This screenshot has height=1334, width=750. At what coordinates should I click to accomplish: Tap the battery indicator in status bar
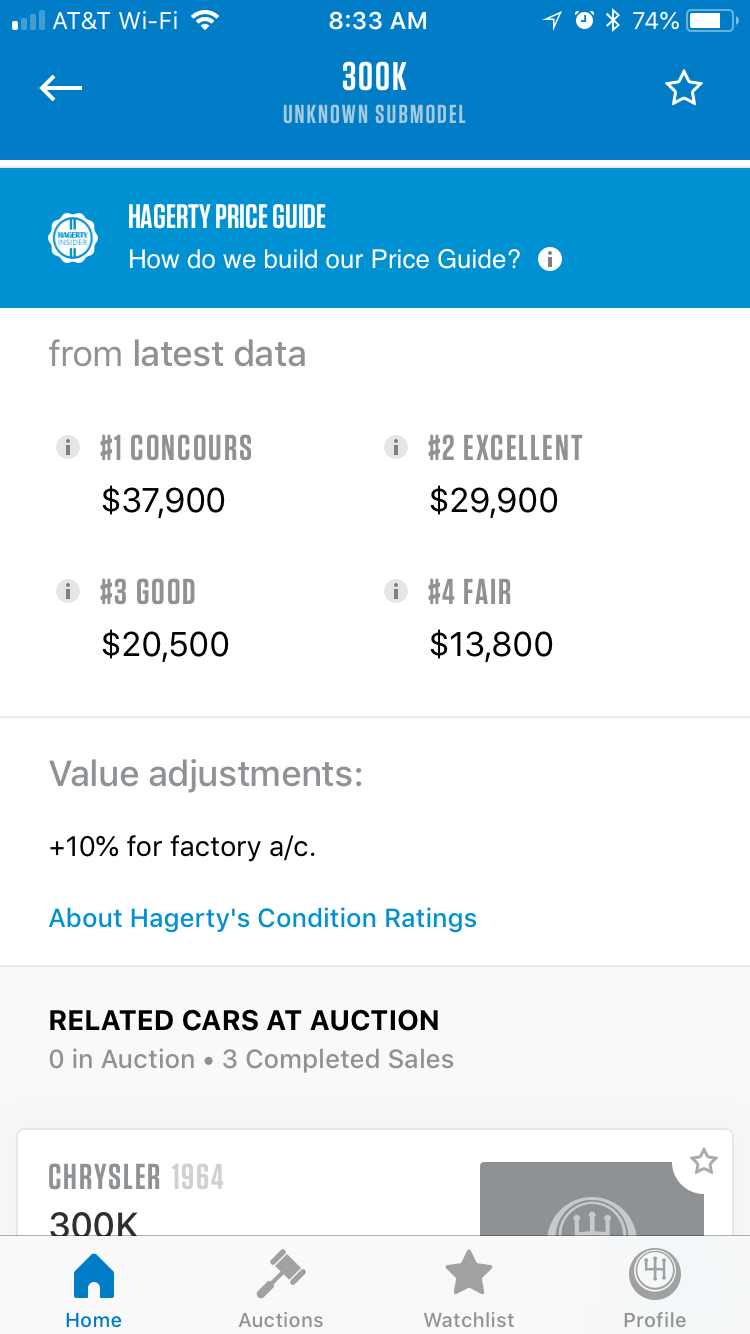pos(712,20)
